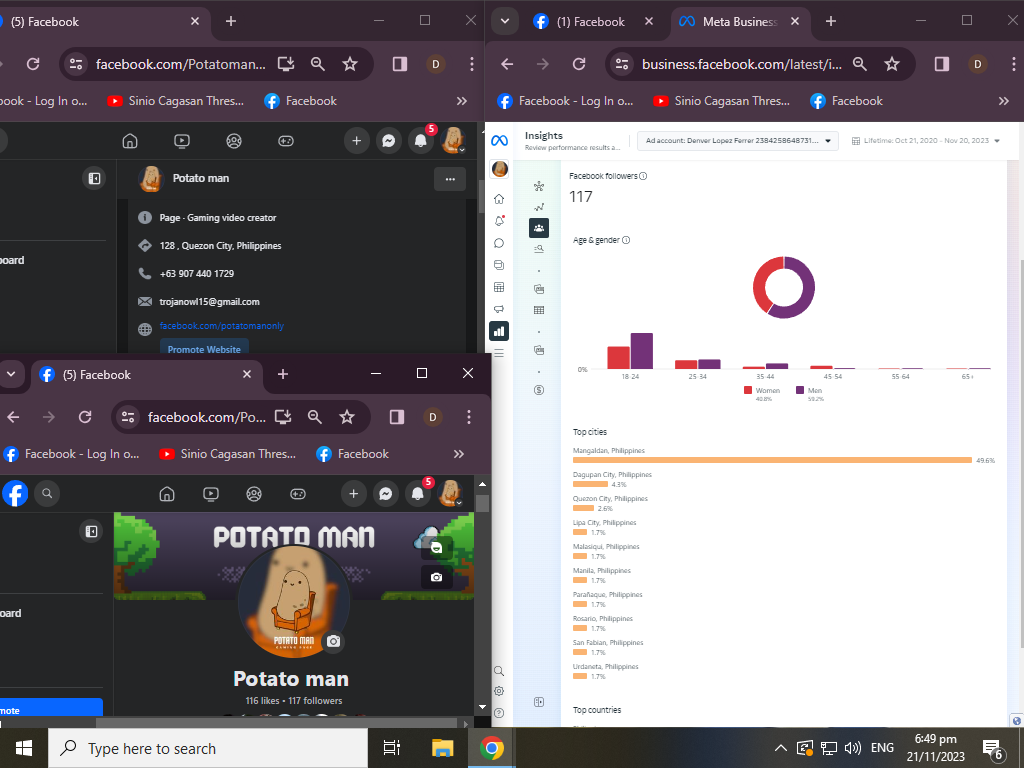Screen dimensions: 1026x768
Task: Bookmark with star in lower-left Facebook window
Action: [x=347, y=417]
